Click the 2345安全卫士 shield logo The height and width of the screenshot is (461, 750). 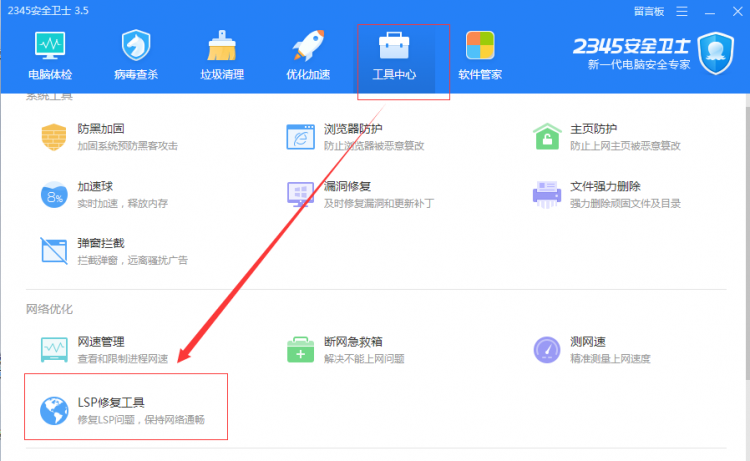pyautogui.click(x=716, y=53)
